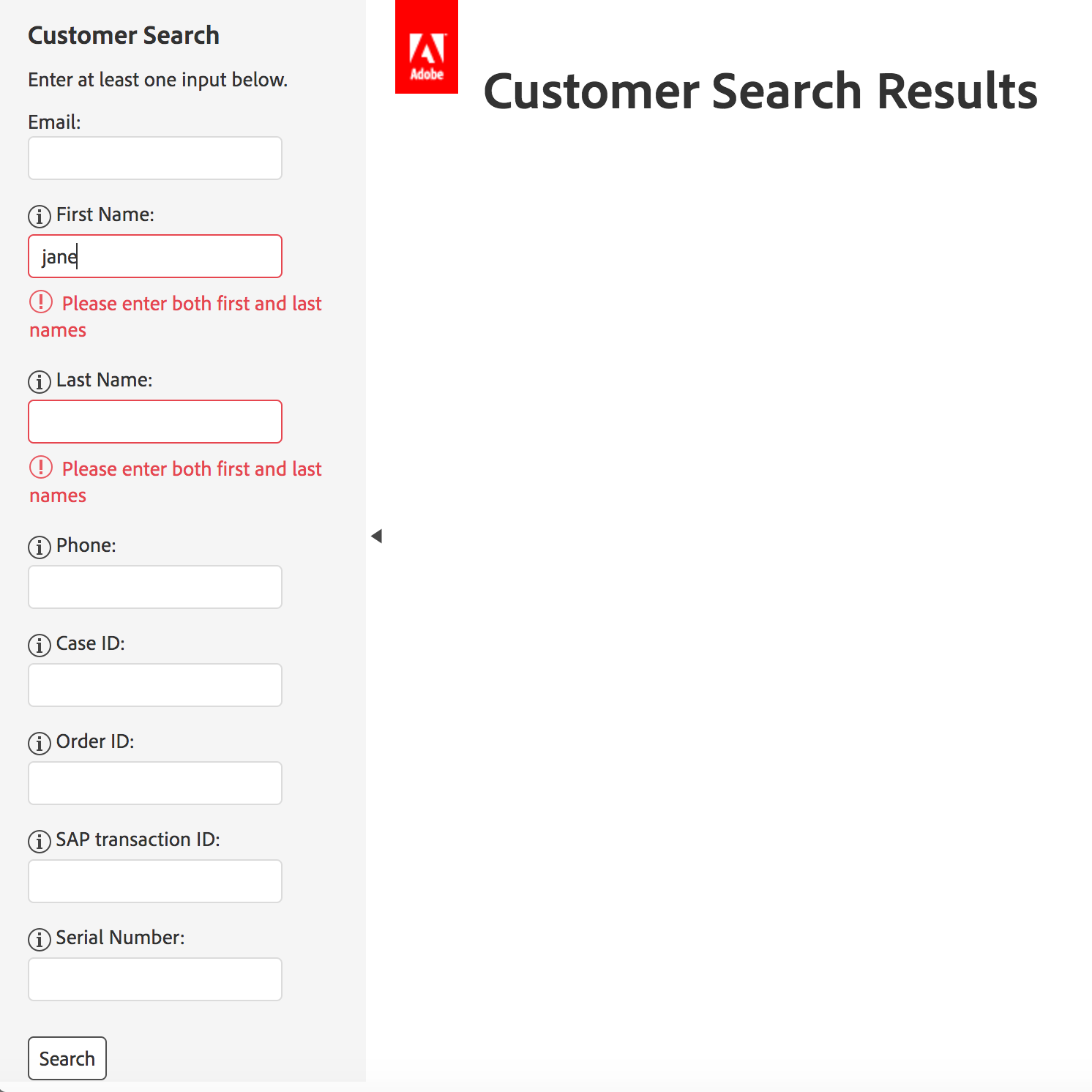
Task: Click the info icon next to Phone
Action: click(x=40, y=547)
